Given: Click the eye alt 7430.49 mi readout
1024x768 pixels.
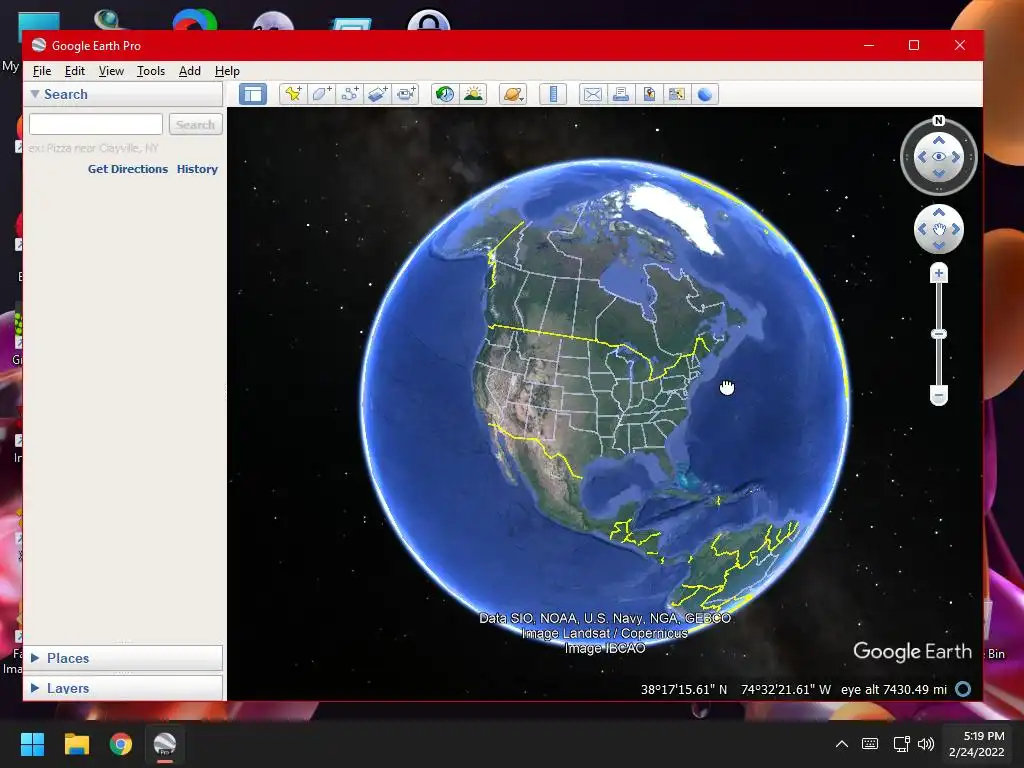Looking at the screenshot, I should pos(893,690).
